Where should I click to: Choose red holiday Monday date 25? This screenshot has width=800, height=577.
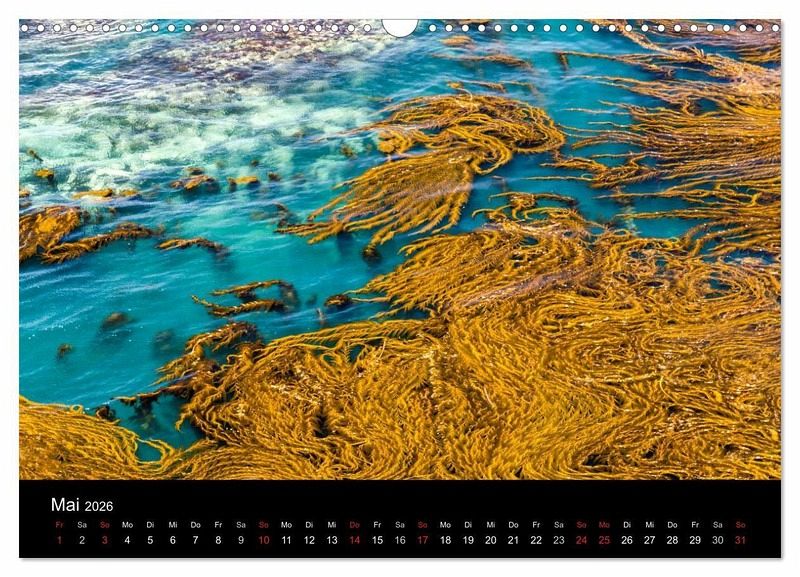[604, 540]
